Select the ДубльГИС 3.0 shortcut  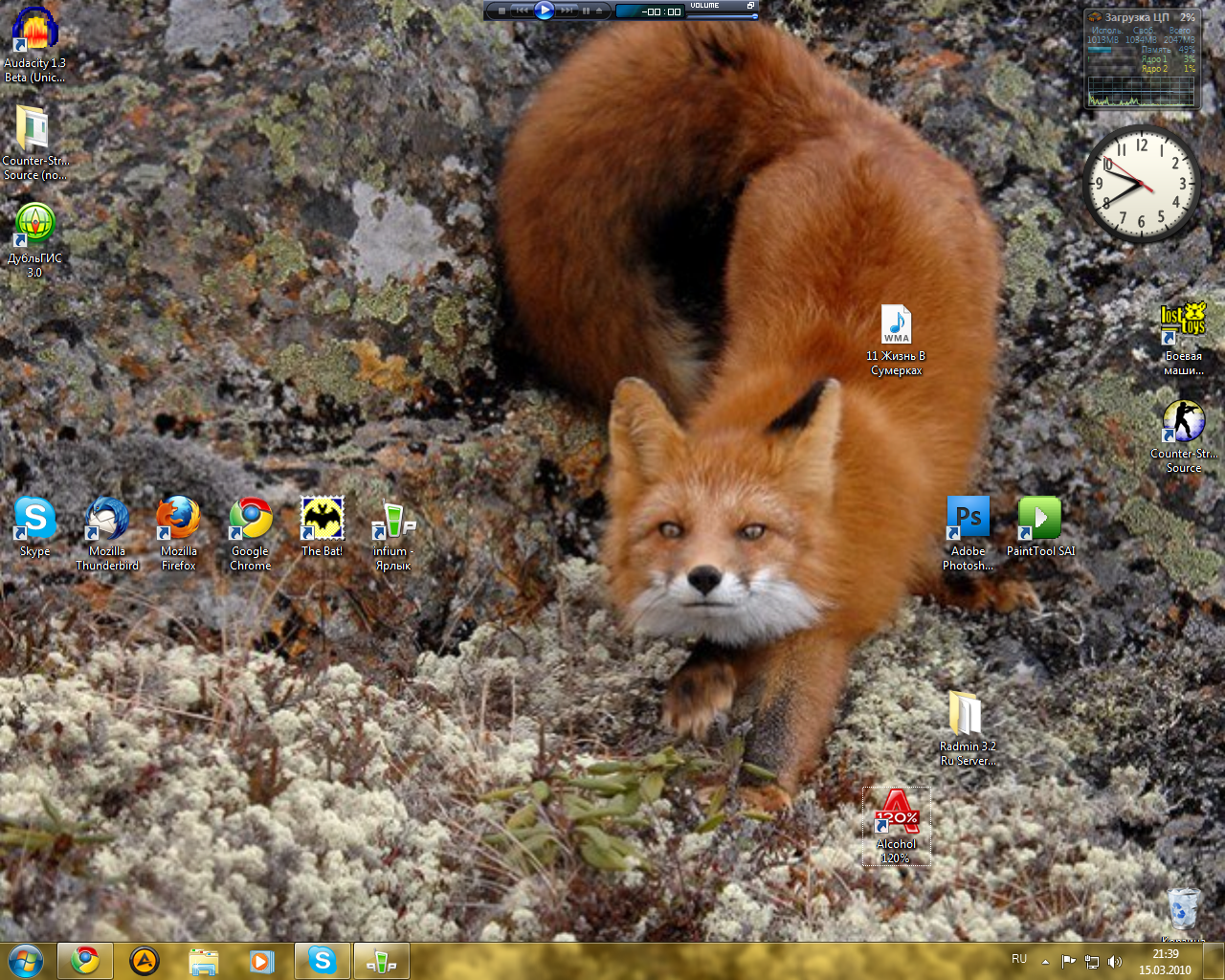[x=35, y=226]
